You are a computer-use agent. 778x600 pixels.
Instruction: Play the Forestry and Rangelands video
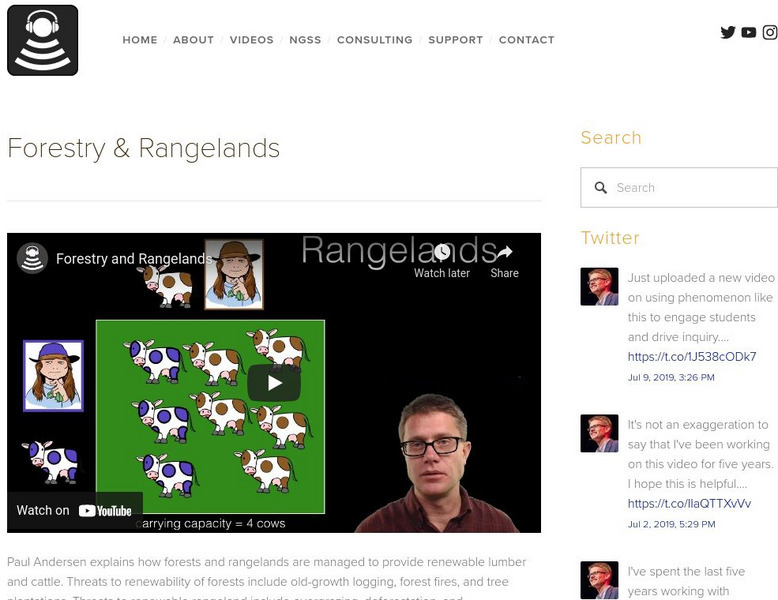274,383
